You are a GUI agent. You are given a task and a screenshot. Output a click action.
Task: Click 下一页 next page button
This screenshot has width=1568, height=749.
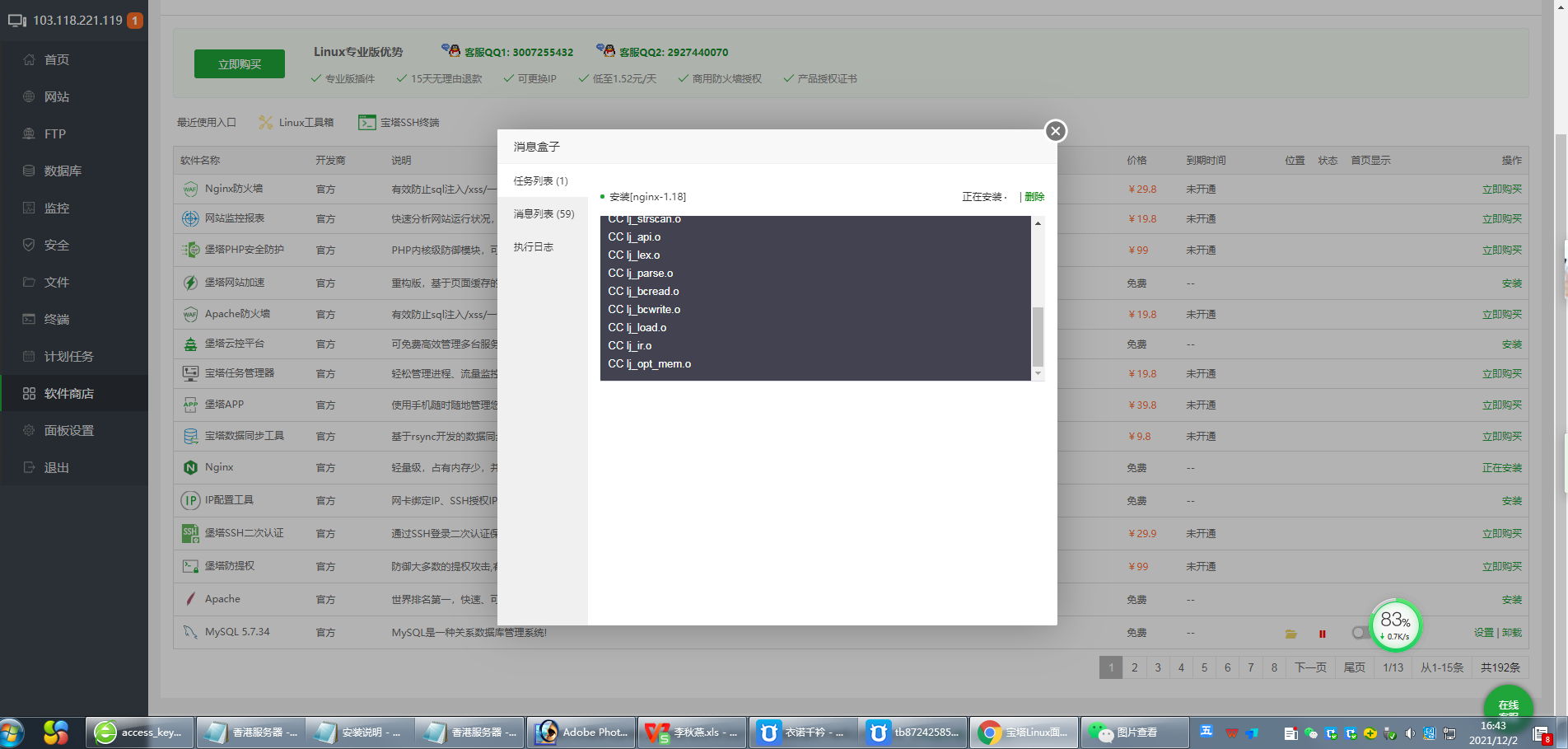(x=1310, y=667)
